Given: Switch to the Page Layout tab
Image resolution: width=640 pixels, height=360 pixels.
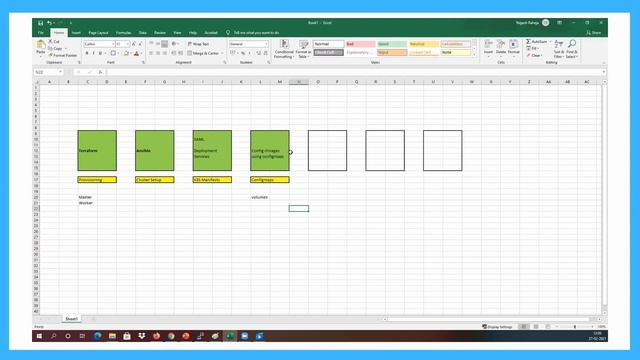Looking at the screenshot, I should click(98, 33).
